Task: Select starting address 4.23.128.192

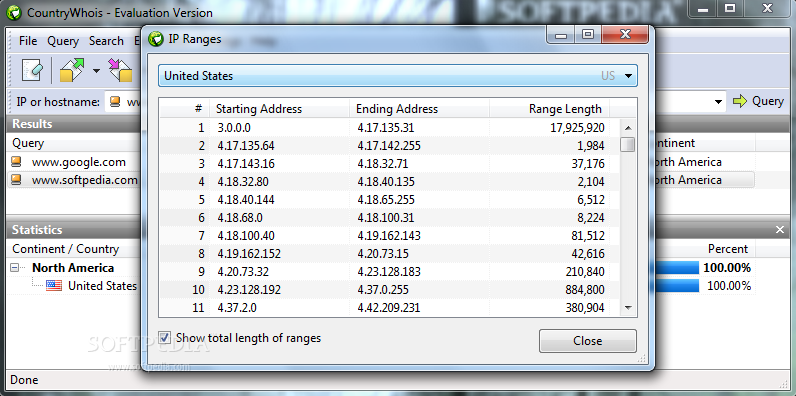Action: tap(249, 290)
